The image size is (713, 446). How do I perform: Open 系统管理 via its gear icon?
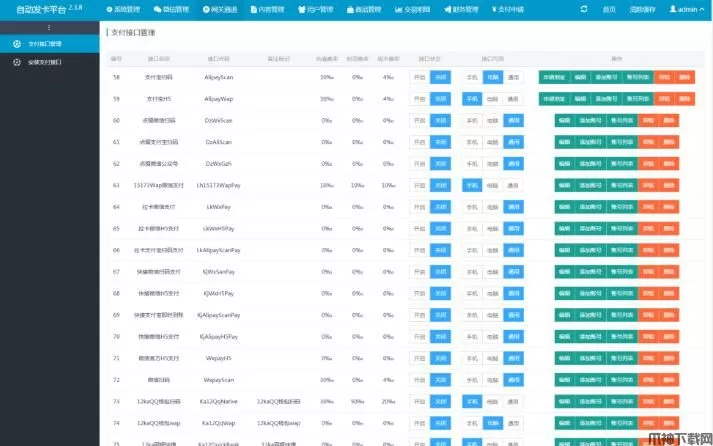(109, 8)
